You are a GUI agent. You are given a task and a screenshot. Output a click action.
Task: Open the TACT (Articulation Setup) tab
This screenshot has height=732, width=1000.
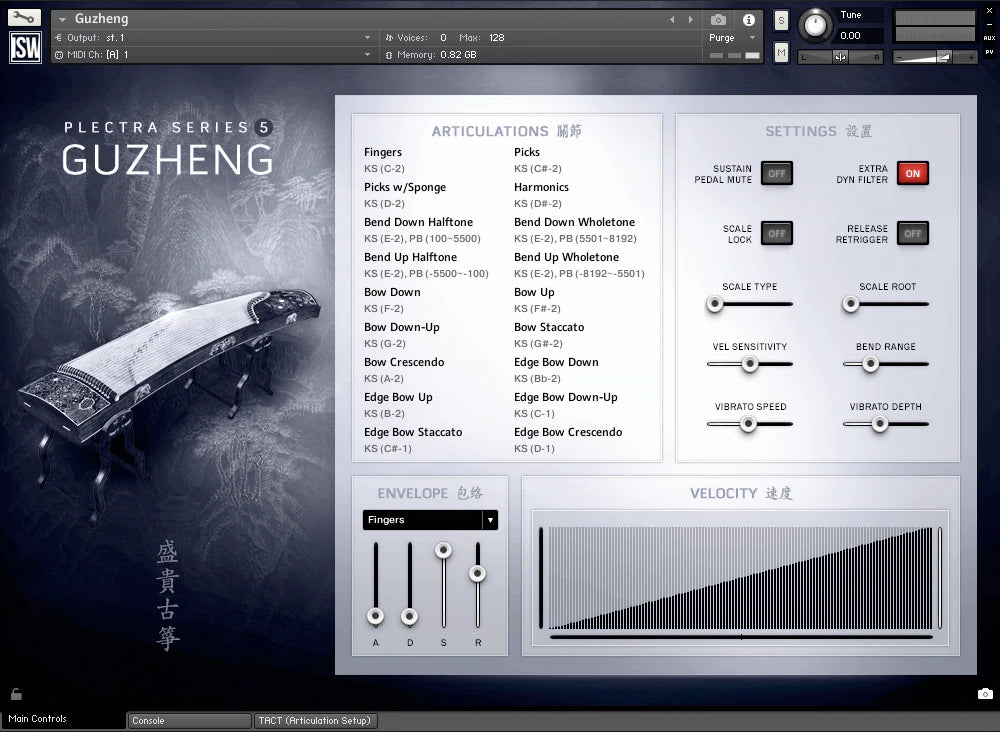click(x=314, y=720)
